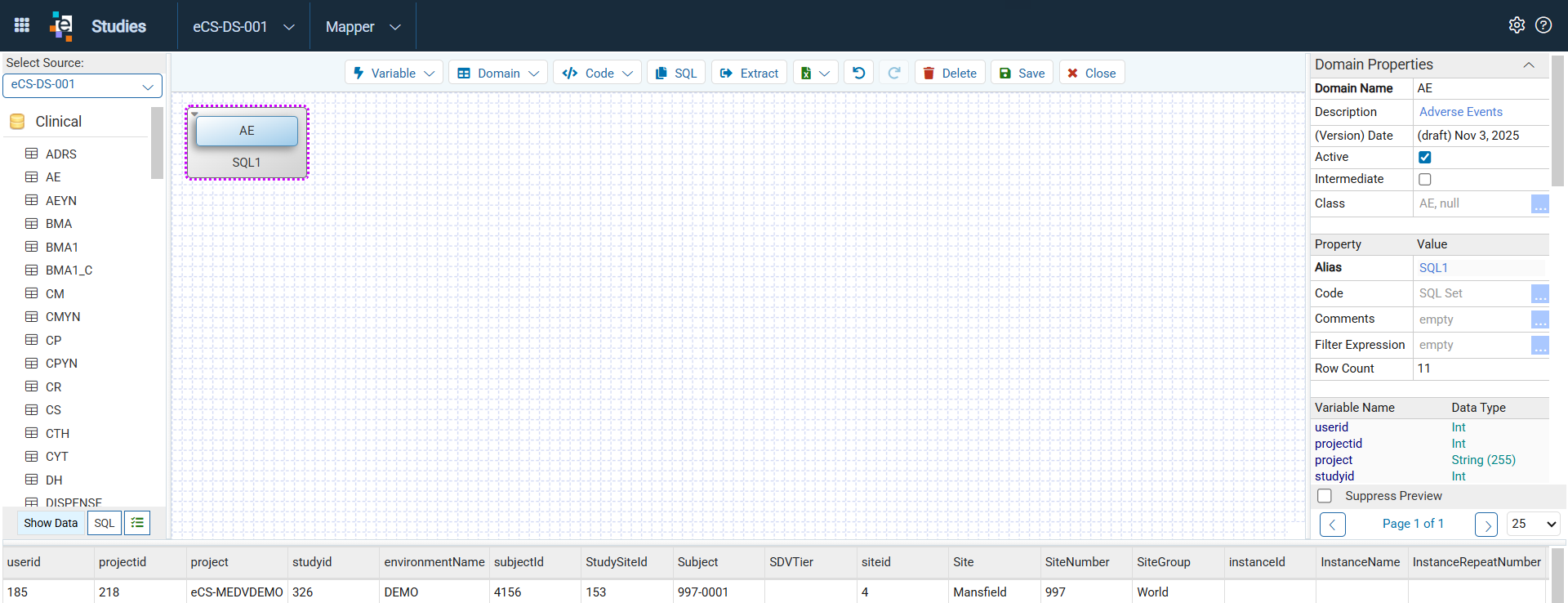
Task: Click the projectid variable name
Action: coord(1339,444)
